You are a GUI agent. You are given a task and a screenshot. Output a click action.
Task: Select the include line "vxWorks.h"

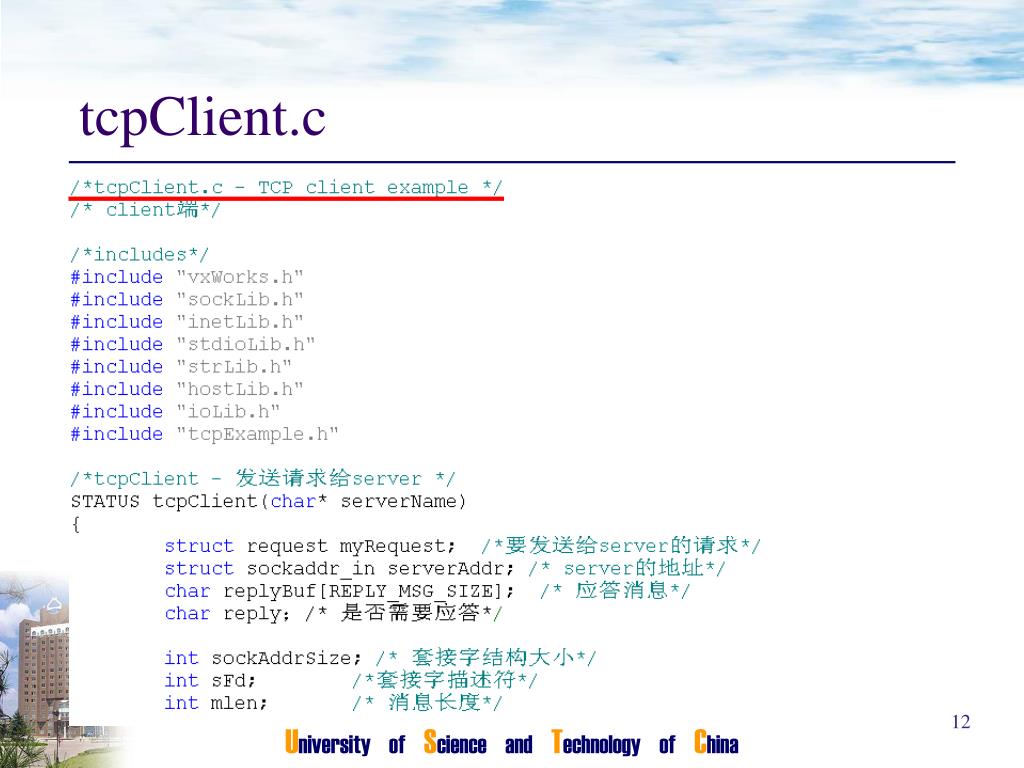[187, 277]
